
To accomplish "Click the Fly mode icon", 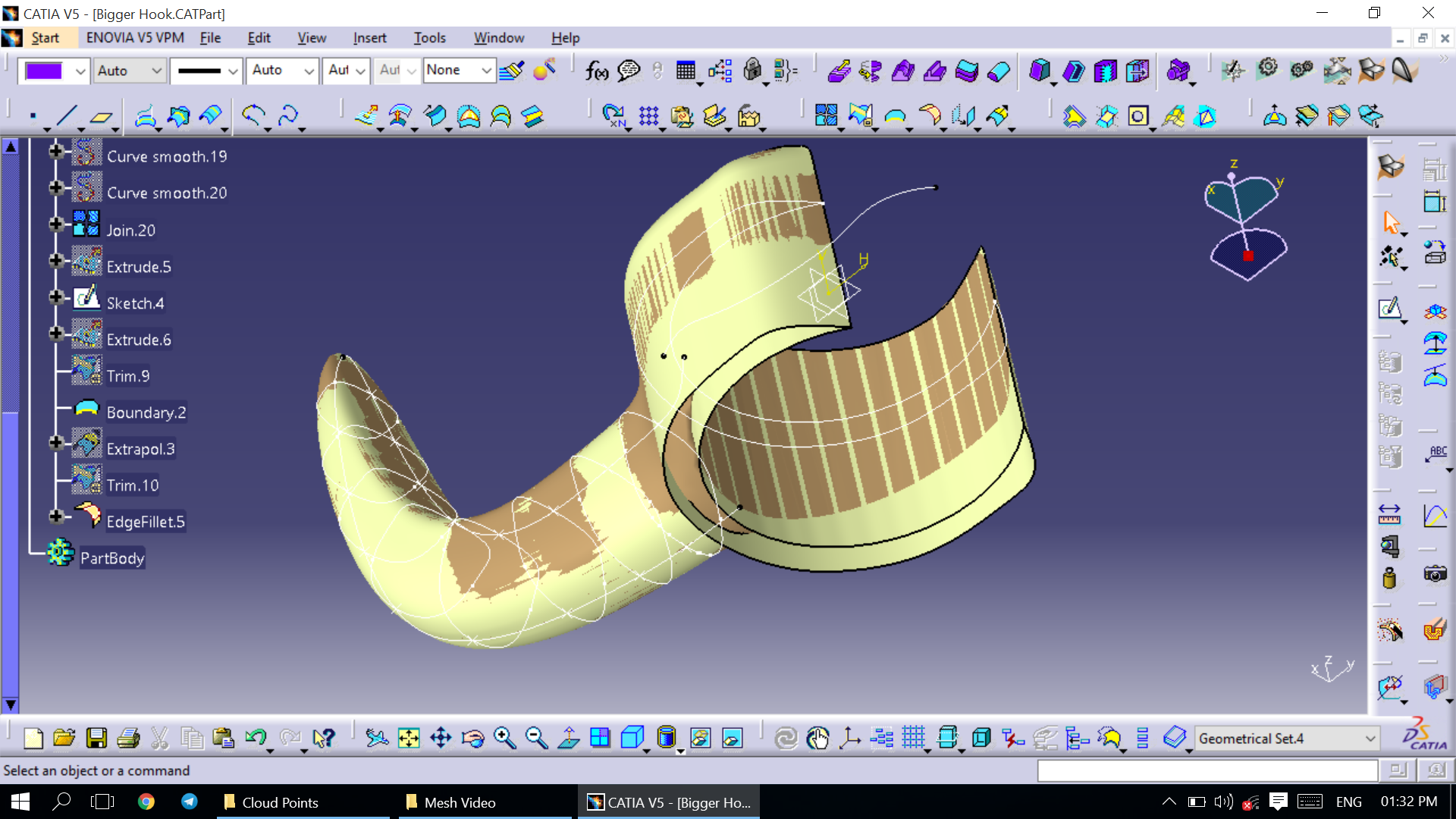I will click(377, 738).
